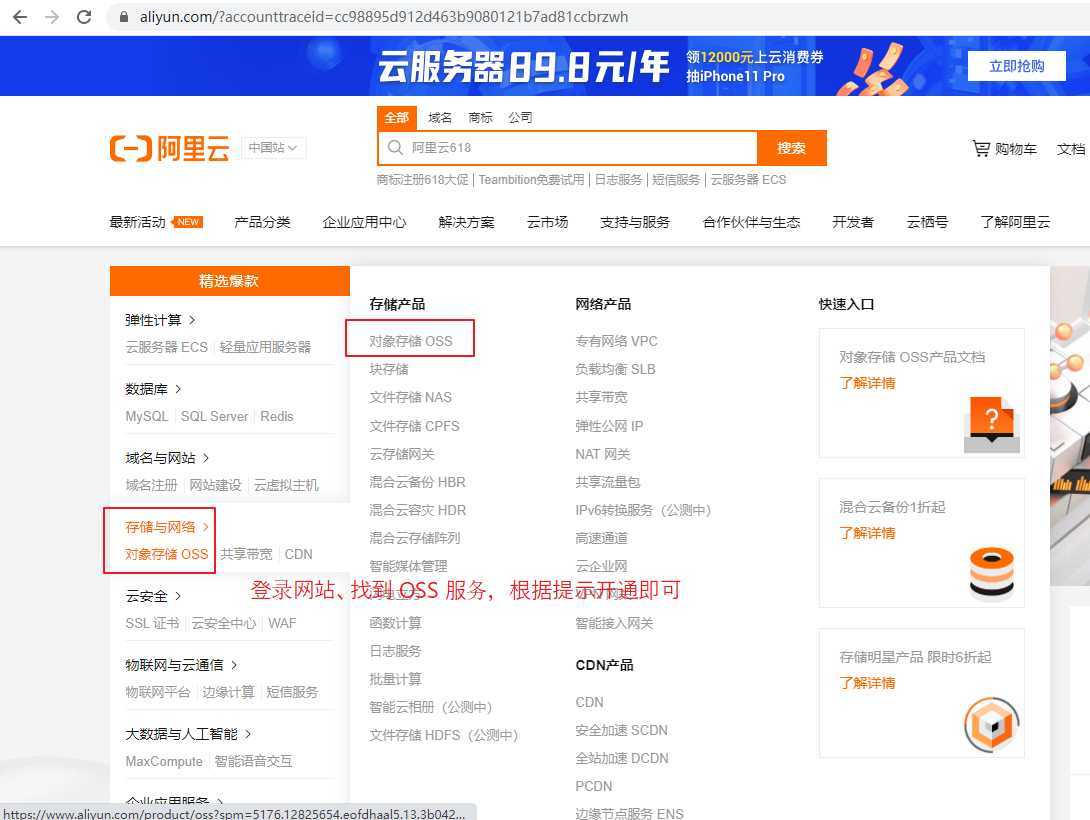Click the 阿里云618 search input field
The image size is (1090, 820).
[567, 147]
